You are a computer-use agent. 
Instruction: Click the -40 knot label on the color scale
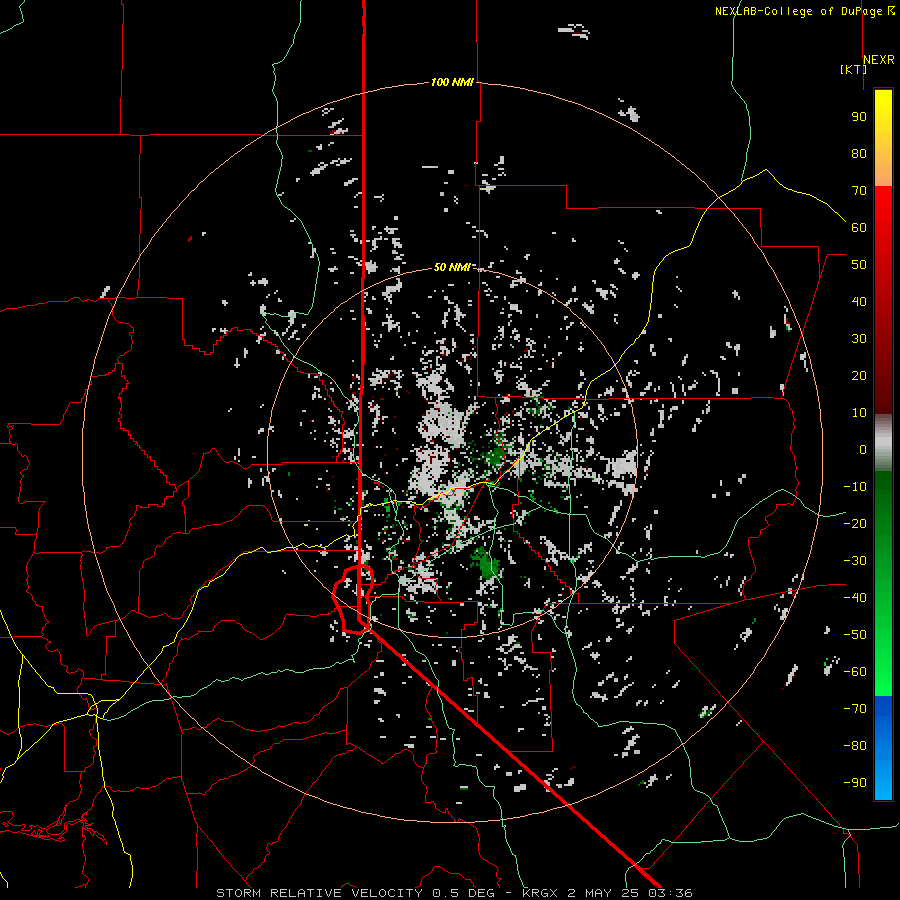click(855, 598)
